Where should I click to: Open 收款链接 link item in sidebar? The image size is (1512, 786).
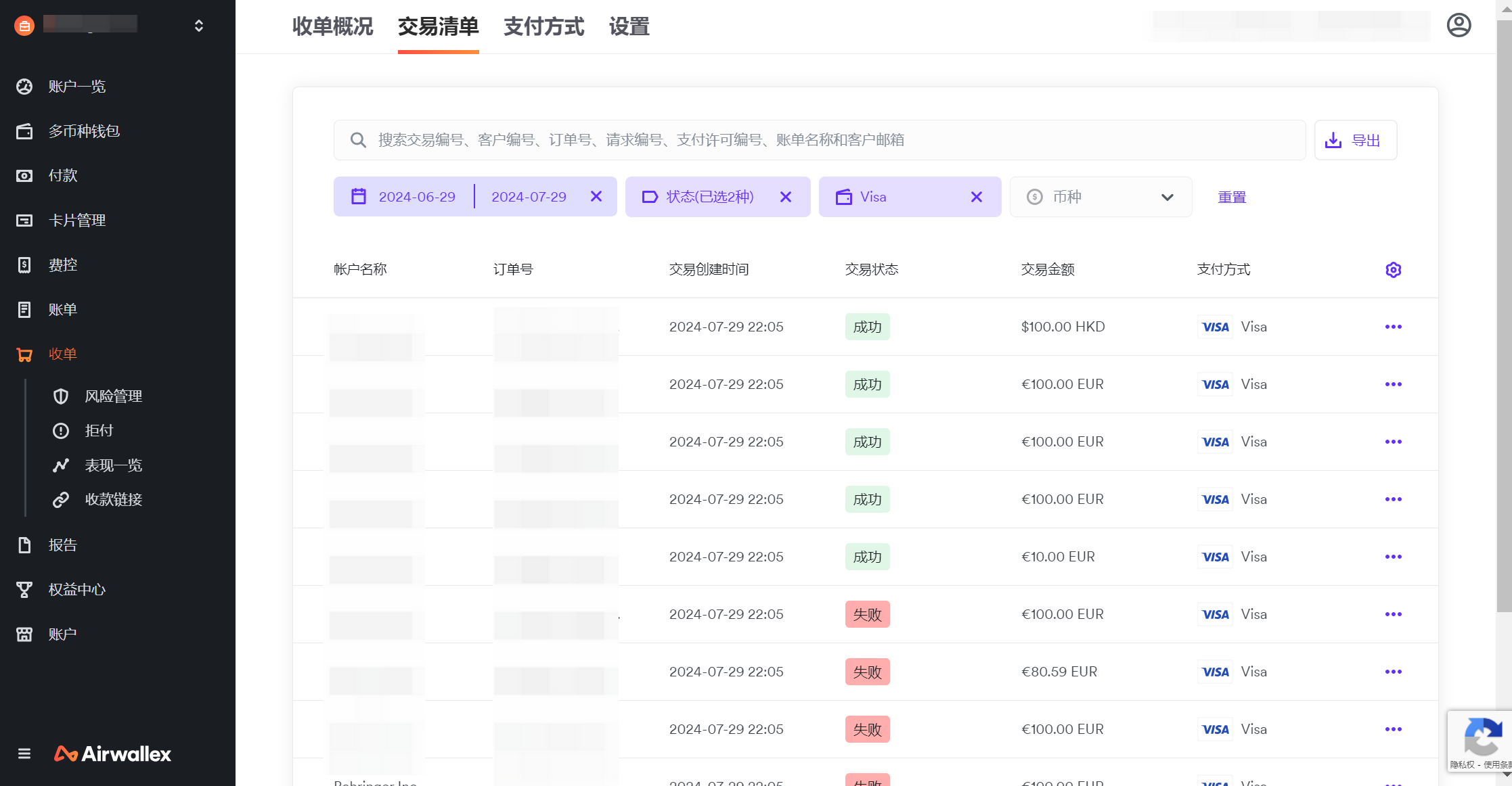point(113,500)
